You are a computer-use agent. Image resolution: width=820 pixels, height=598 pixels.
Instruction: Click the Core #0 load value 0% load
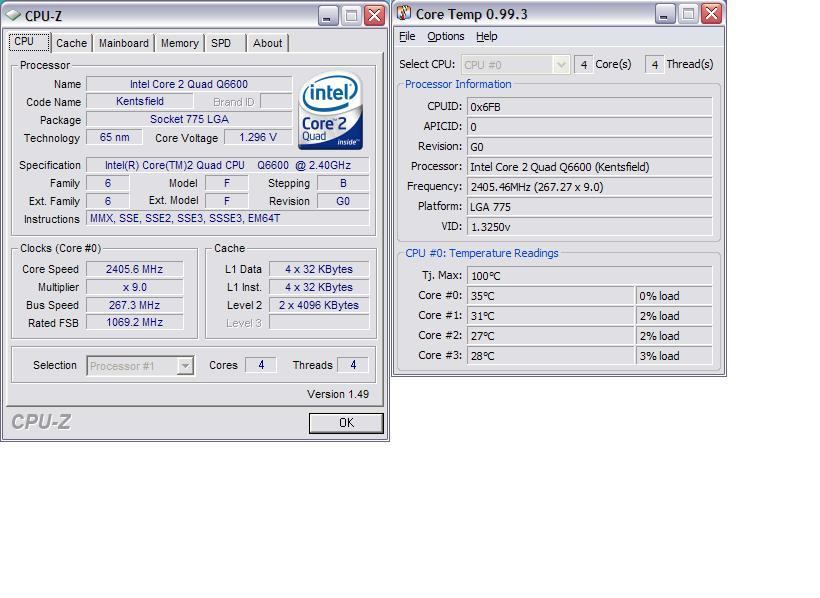tap(674, 296)
